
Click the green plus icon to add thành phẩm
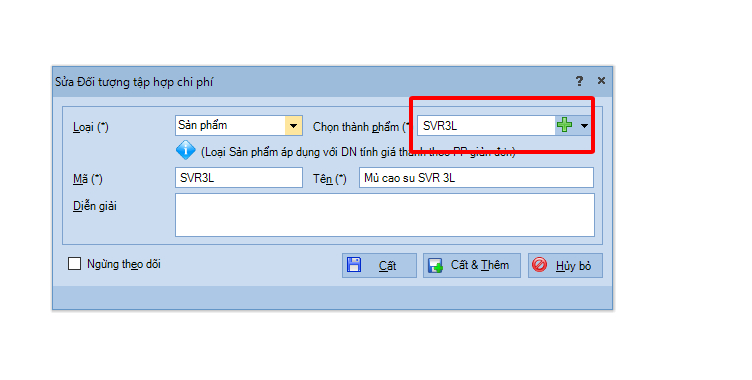click(564, 125)
